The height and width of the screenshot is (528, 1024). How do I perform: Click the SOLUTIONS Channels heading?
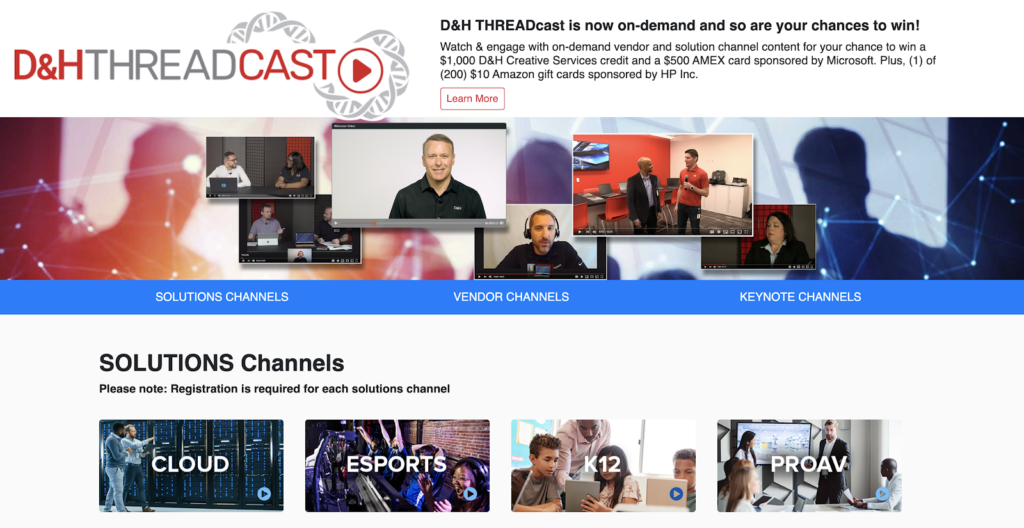click(x=221, y=363)
